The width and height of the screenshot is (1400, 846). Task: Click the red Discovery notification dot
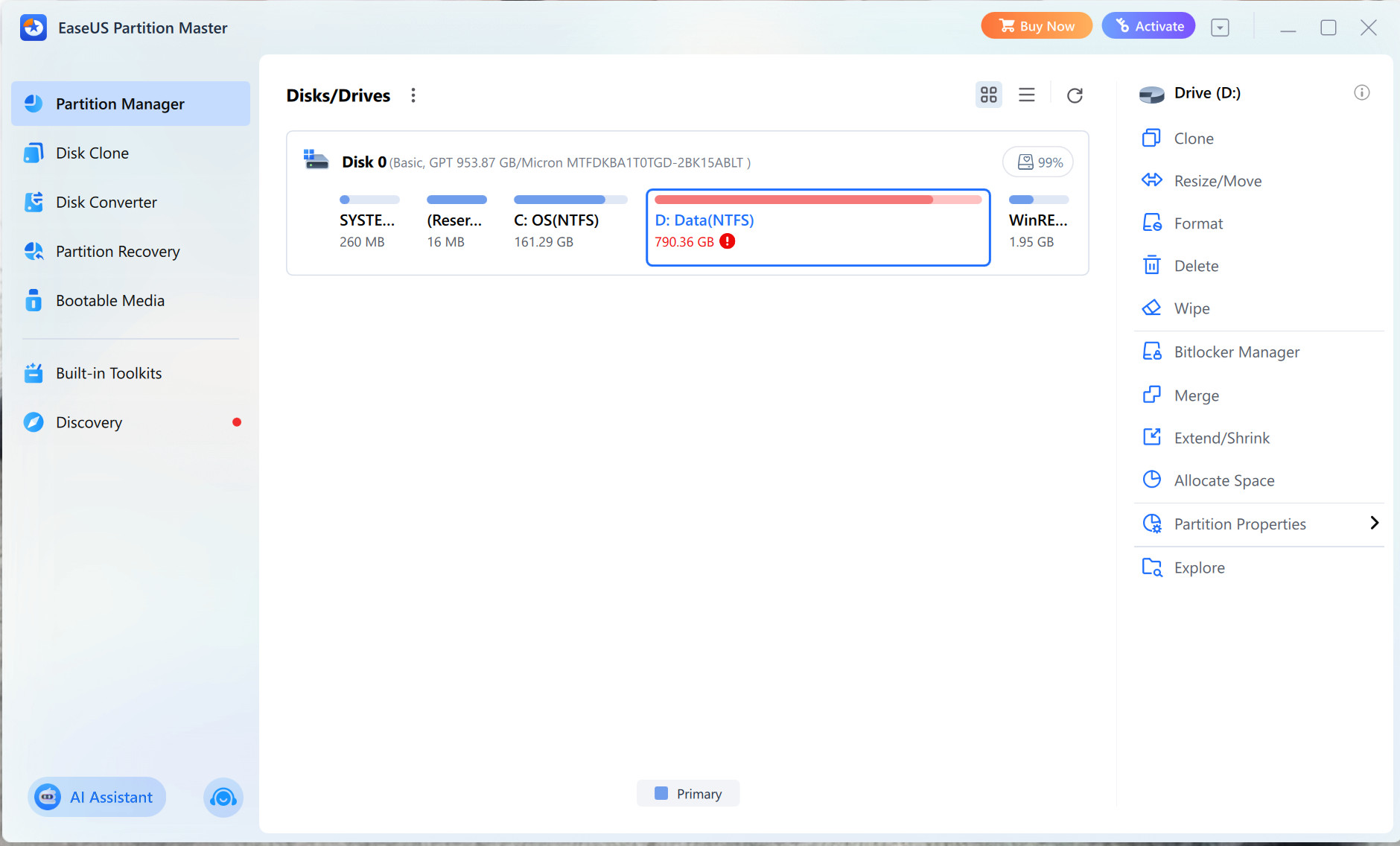[237, 422]
